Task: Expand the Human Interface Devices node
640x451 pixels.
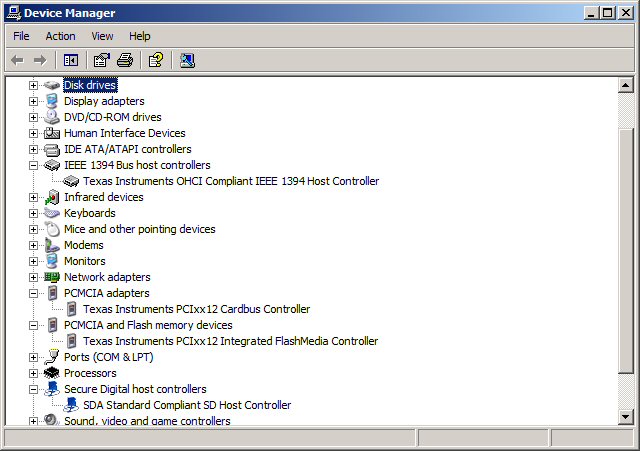Action: pos(33,133)
